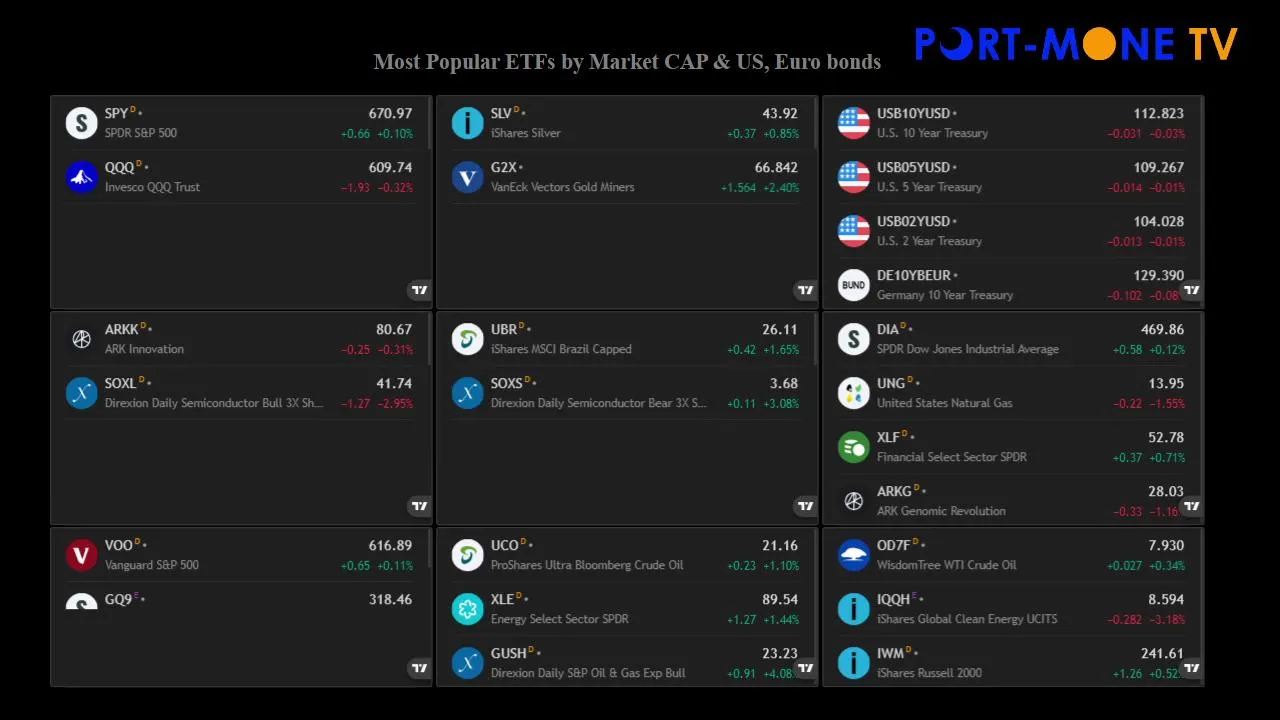1280x720 pixels.
Task: Open TradingView logo in SPY widget
Action: pyautogui.click(x=420, y=290)
